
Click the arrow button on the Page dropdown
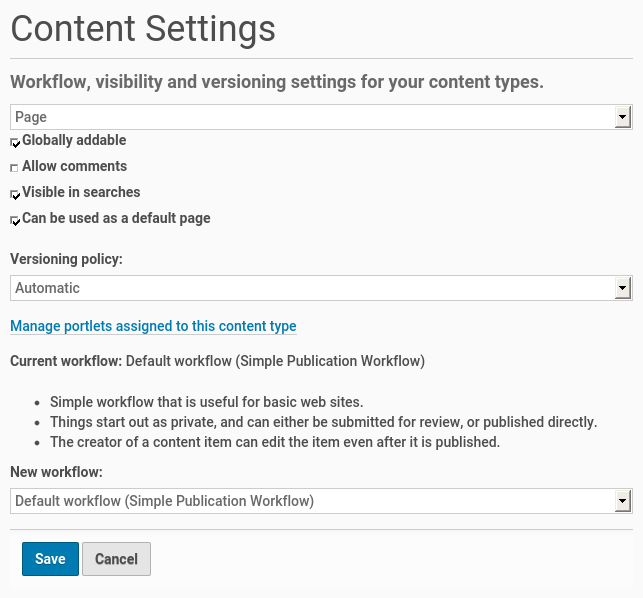pyautogui.click(x=623, y=118)
